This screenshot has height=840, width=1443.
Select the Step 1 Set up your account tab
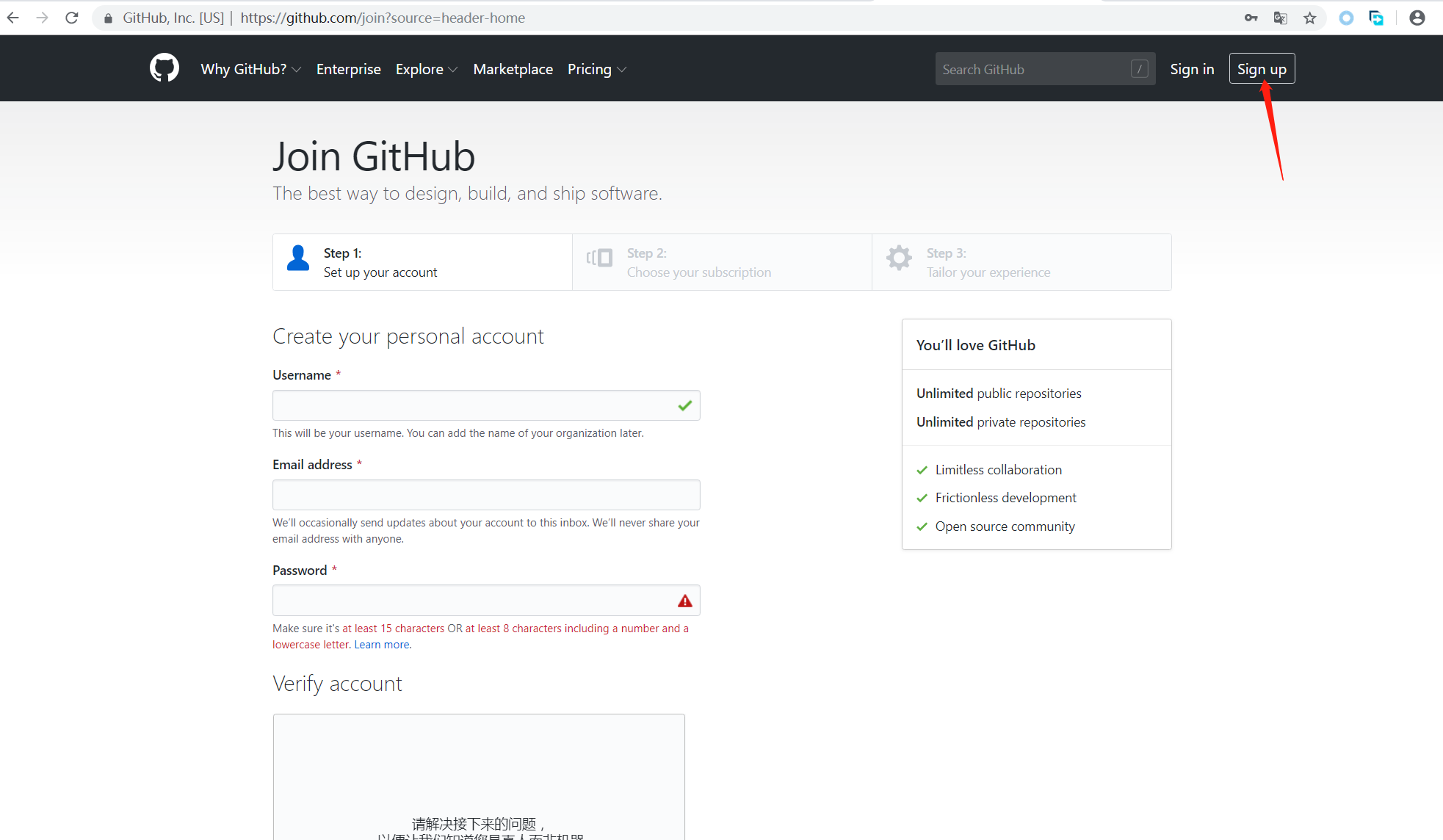[422, 262]
